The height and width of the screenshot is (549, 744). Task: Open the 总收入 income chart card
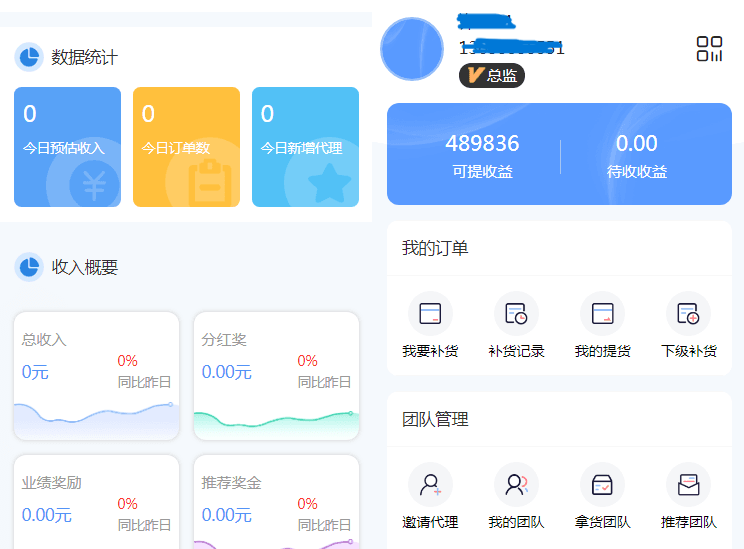coord(96,375)
